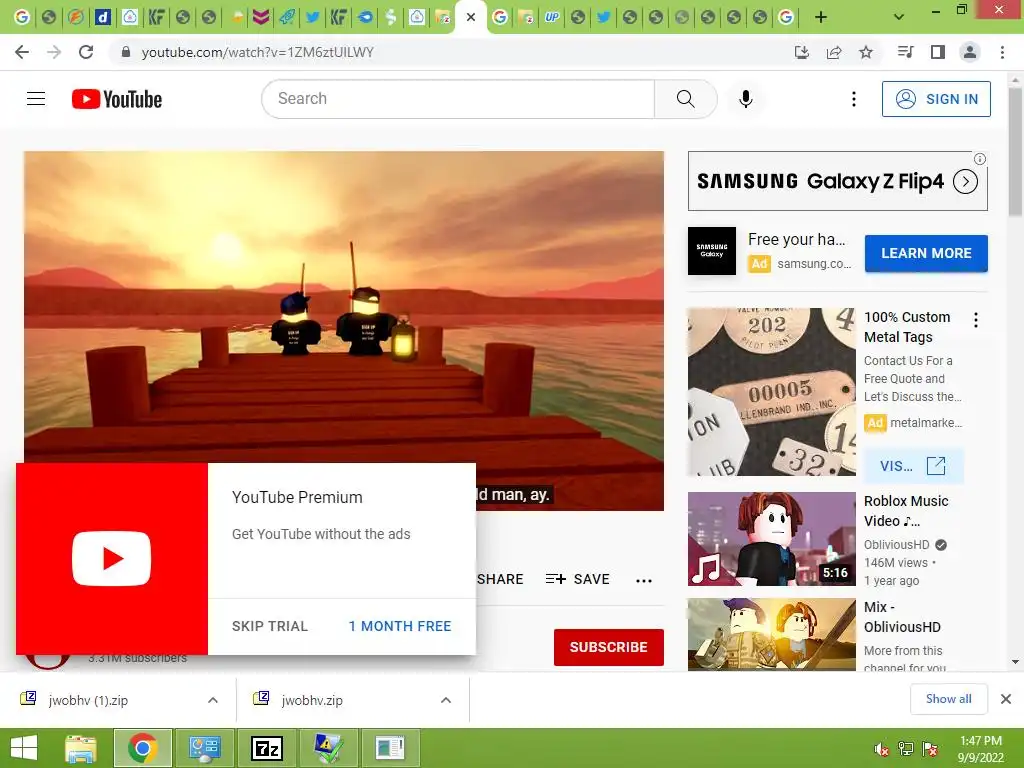
Task: Subscribe to the channel
Action: (x=609, y=647)
